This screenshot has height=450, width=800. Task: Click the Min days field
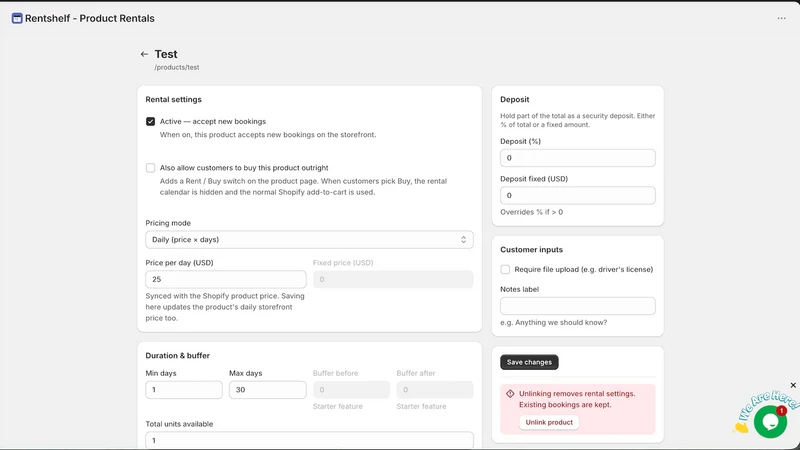(x=184, y=390)
